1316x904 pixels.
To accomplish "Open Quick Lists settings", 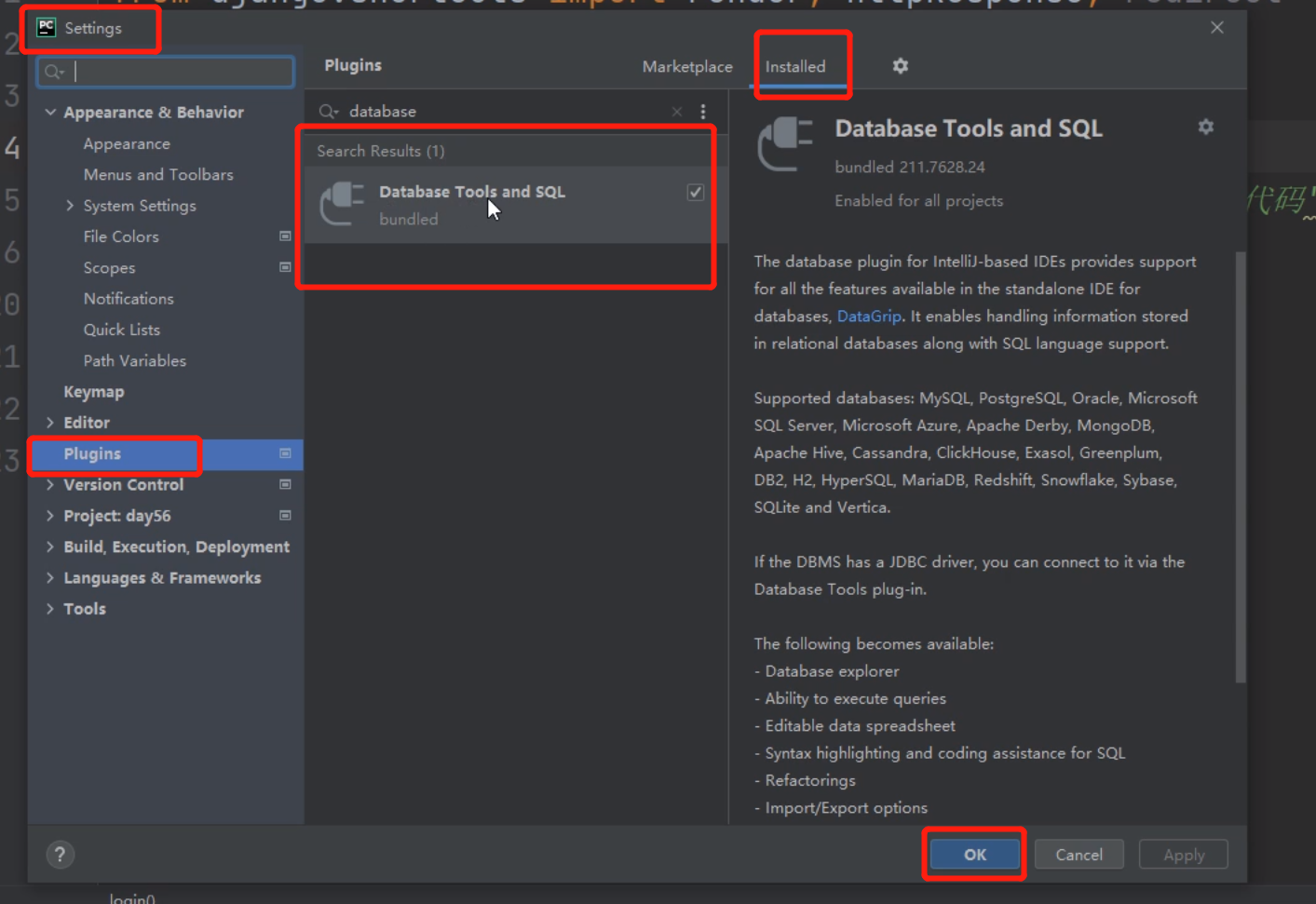I will point(122,330).
